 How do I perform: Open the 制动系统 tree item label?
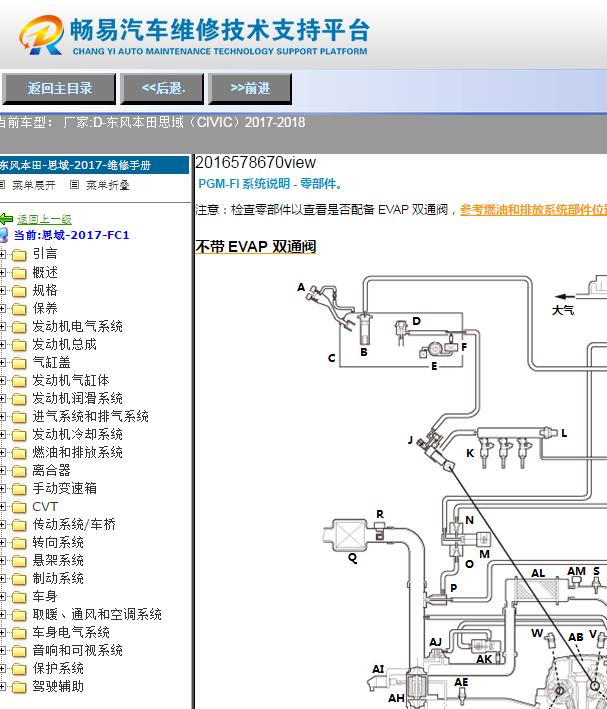(58, 578)
